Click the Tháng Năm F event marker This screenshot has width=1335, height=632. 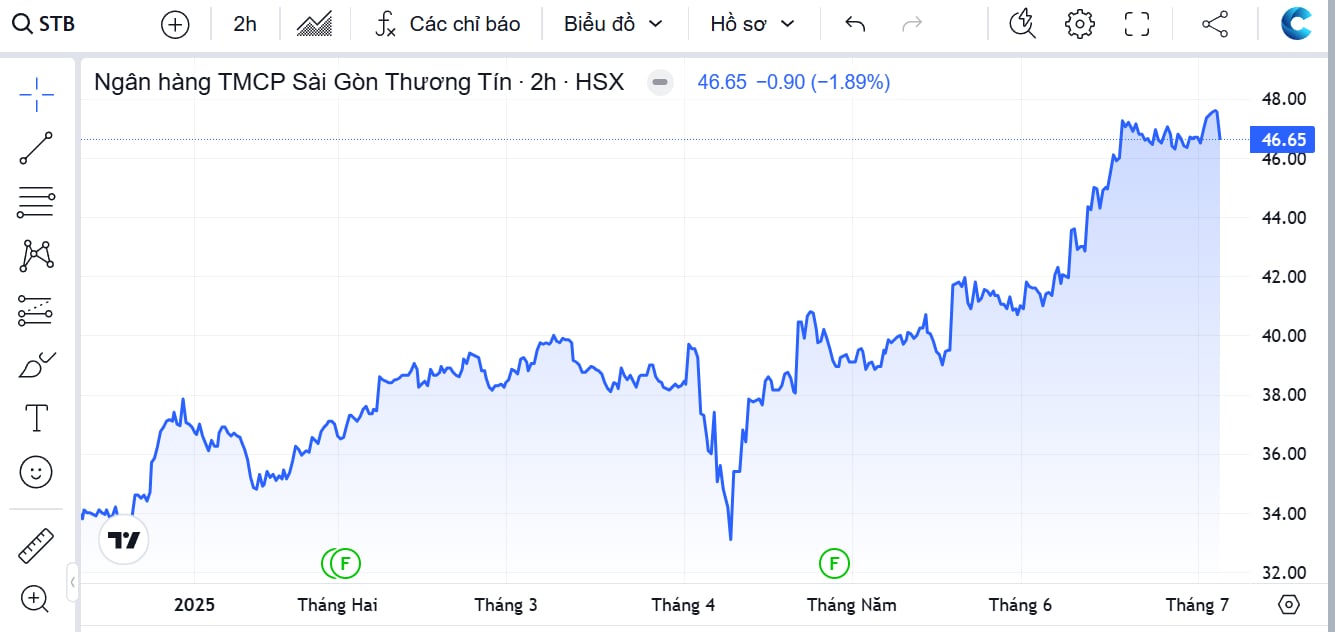coord(834,563)
